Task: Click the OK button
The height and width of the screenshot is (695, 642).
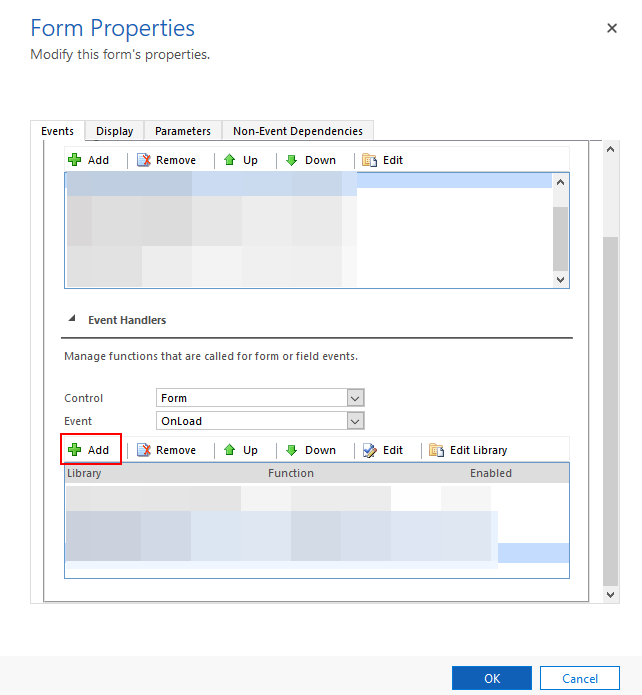Action: (x=492, y=678)
